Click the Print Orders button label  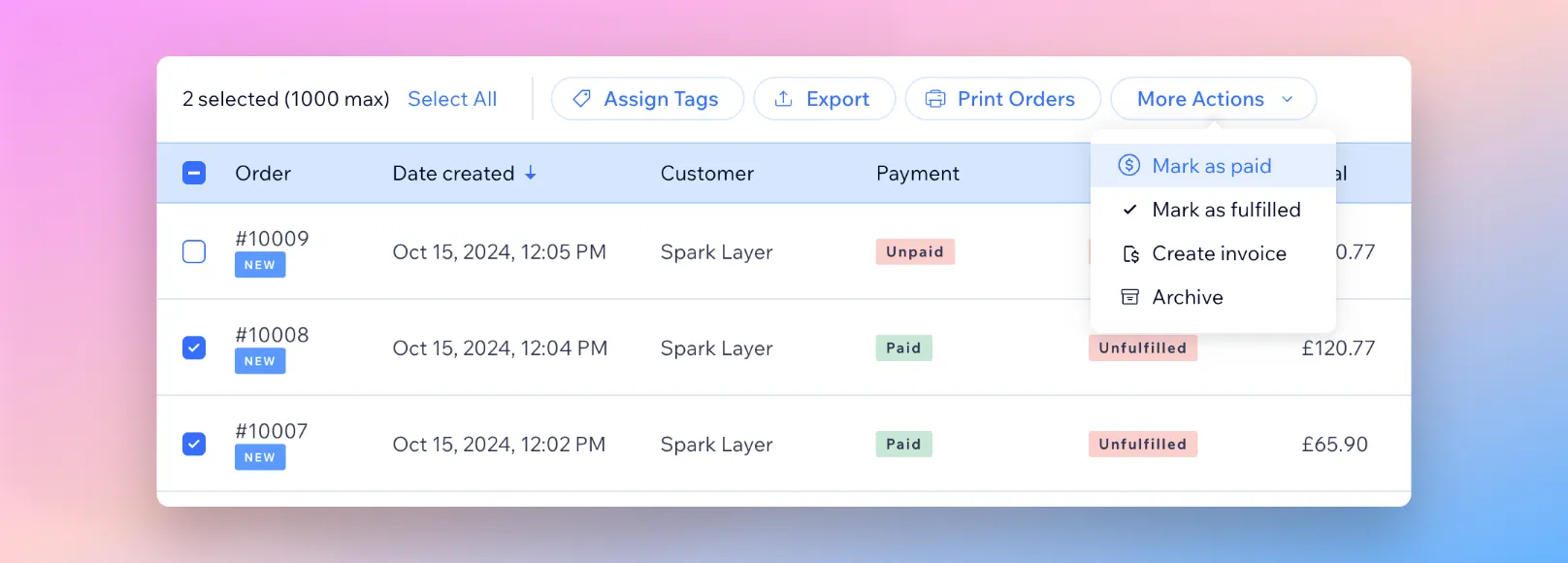click(x=1016, y=99)
